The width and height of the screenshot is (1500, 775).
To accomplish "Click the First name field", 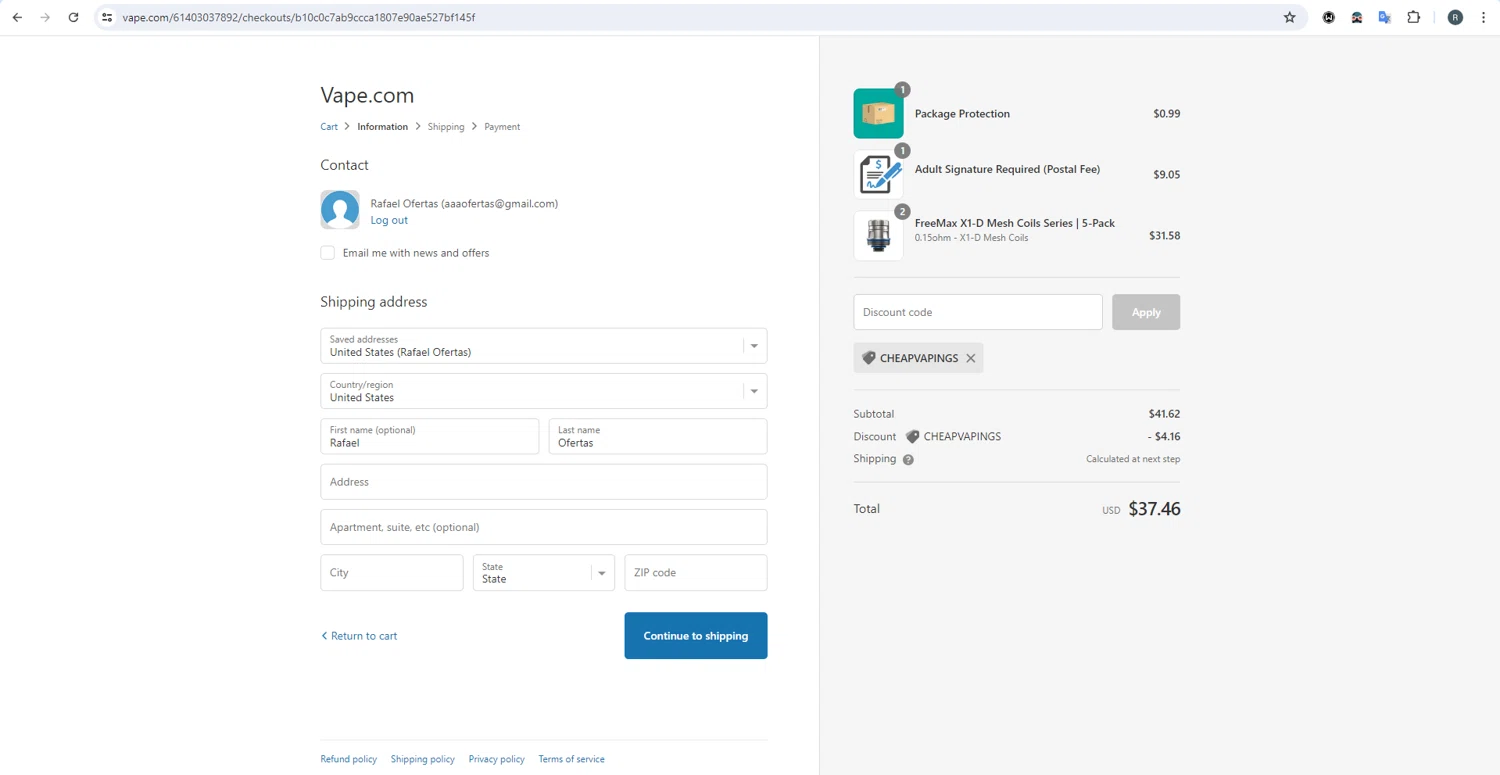I will pyautogui.click(x=430, y=437).
